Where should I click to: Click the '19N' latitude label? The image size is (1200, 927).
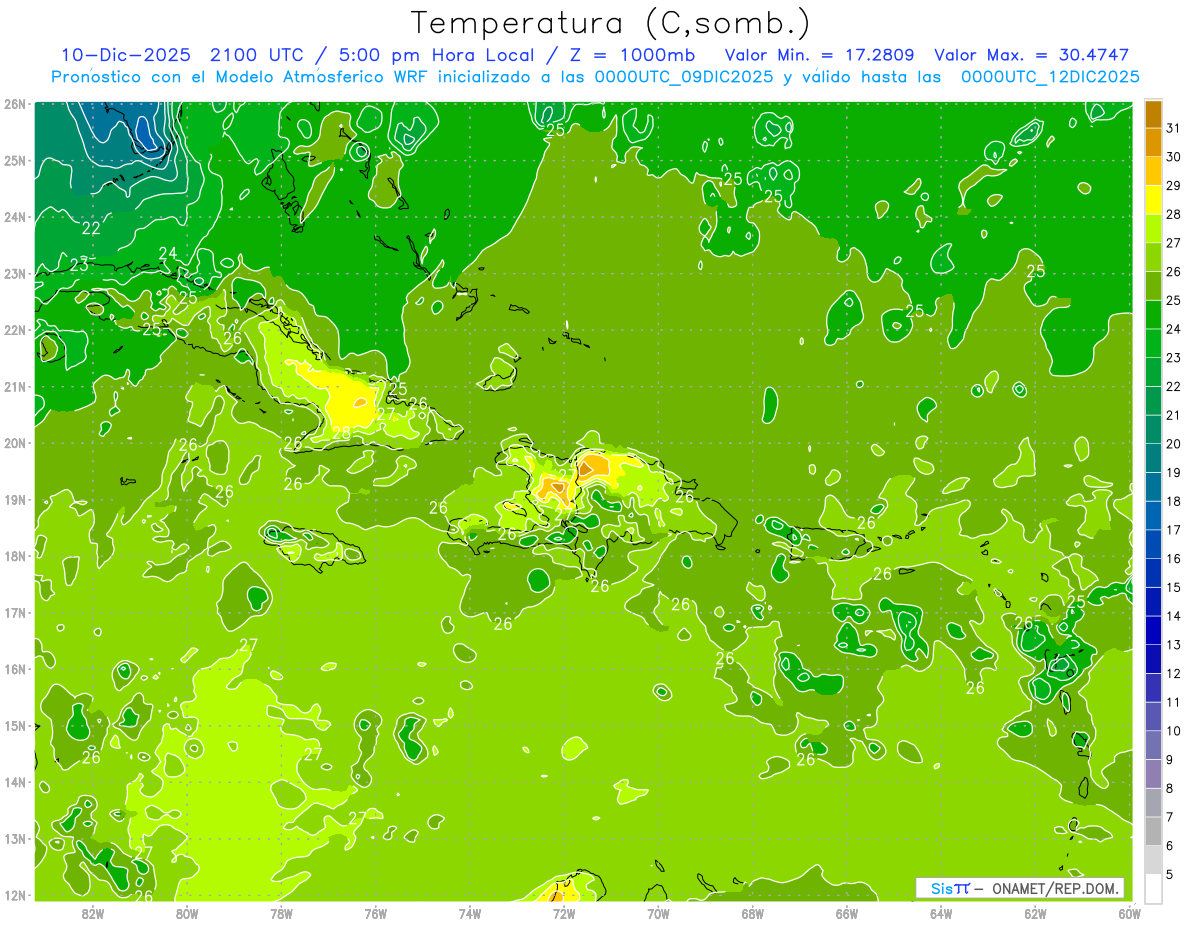point(14,500)
